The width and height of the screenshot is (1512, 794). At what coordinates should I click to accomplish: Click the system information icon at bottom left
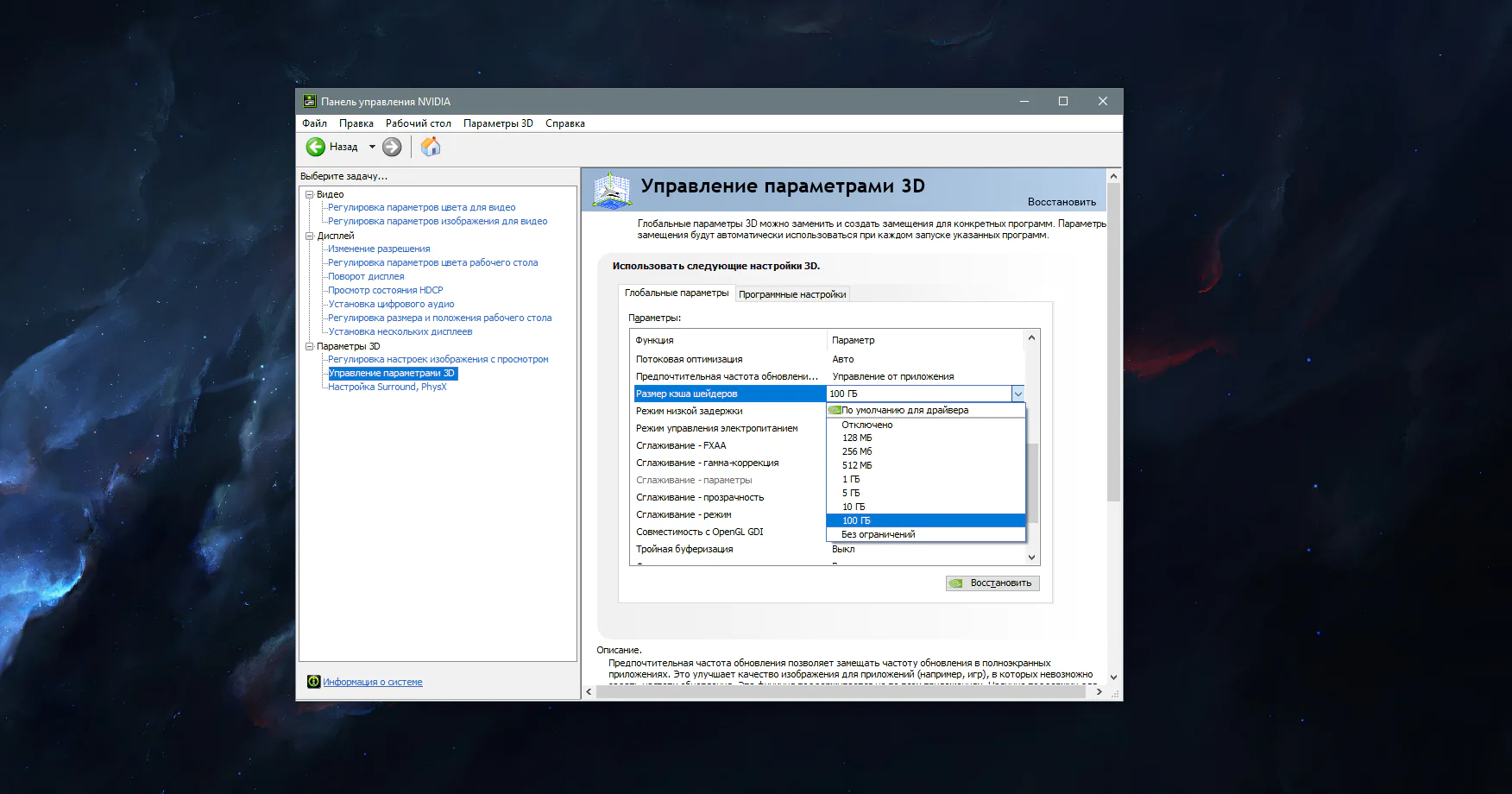tap(313, 682)
